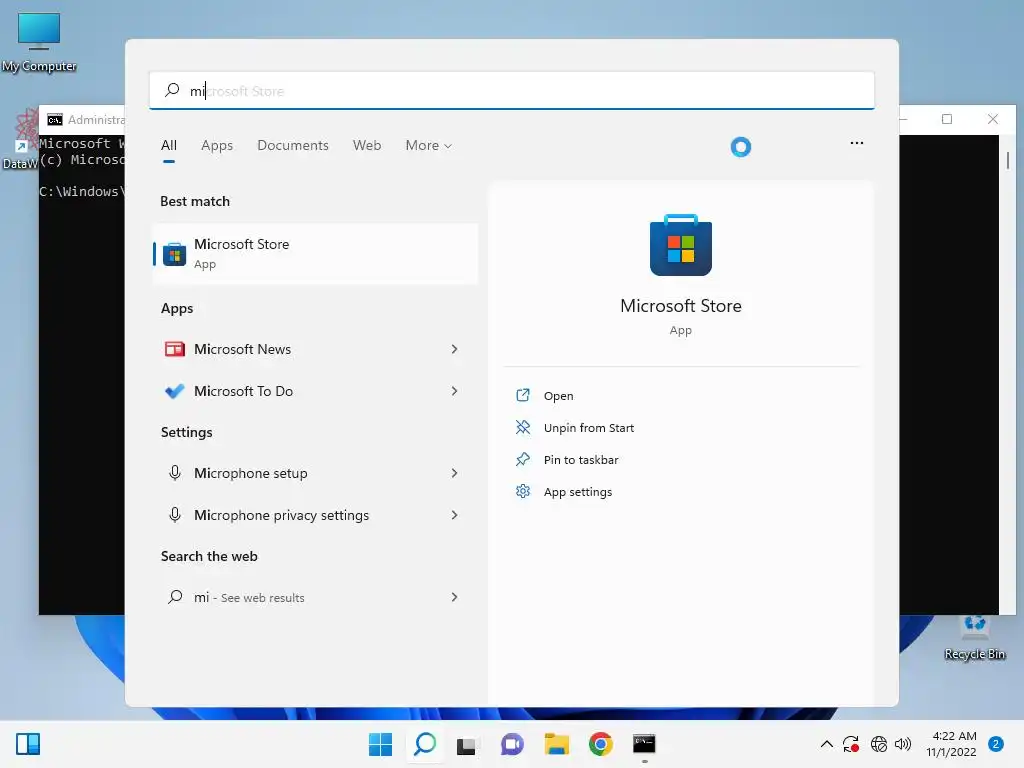Image resolution: width=1024 pixels, height=768 pixels.
Task: Click the Pin to taskbar pin icon
Action: point(522,459)
